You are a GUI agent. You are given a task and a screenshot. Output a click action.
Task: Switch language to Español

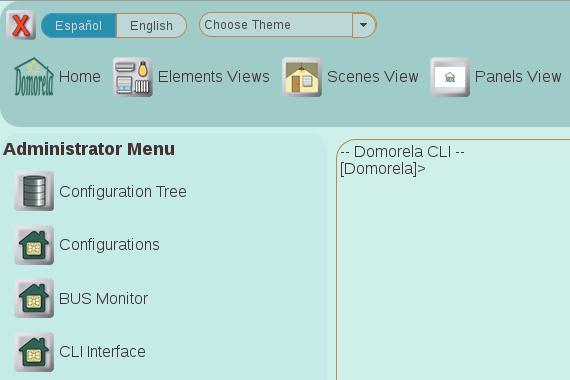click(79, 25)
